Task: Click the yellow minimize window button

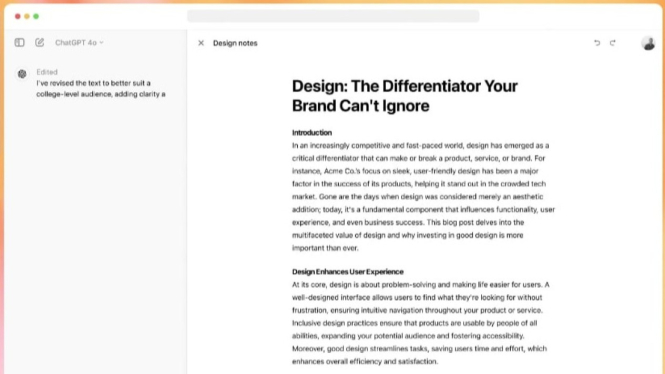Action: (27, 16)
